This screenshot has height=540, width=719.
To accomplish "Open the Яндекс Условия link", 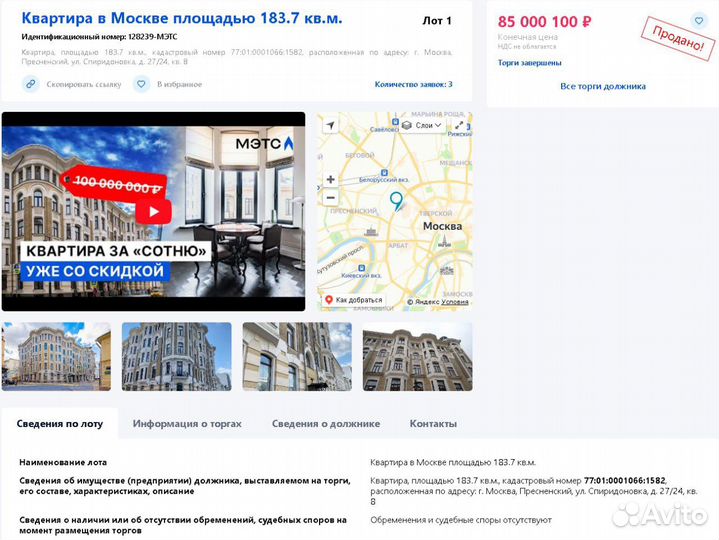I will point(454,302).
